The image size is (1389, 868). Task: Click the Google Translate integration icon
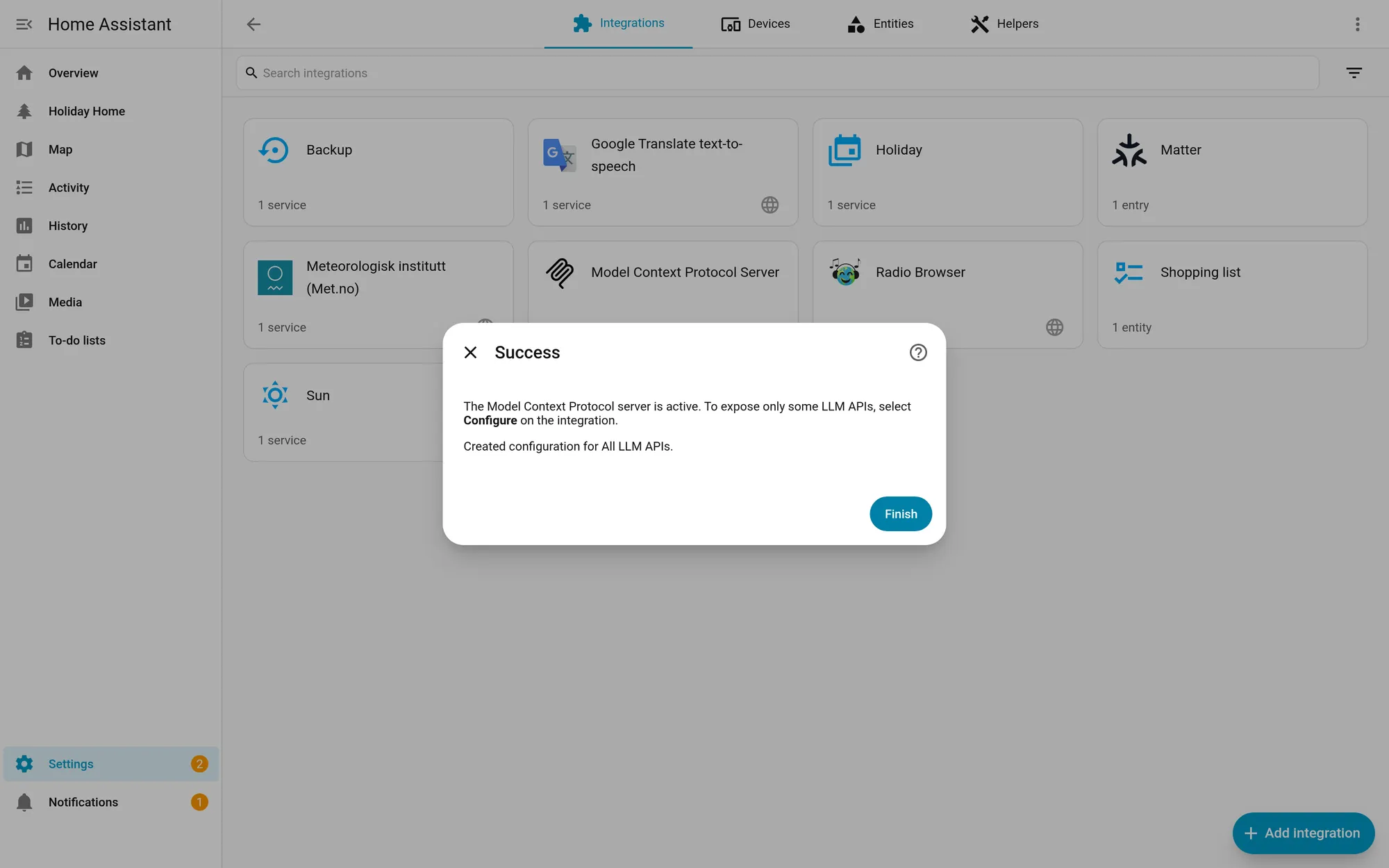coord(559,155)
